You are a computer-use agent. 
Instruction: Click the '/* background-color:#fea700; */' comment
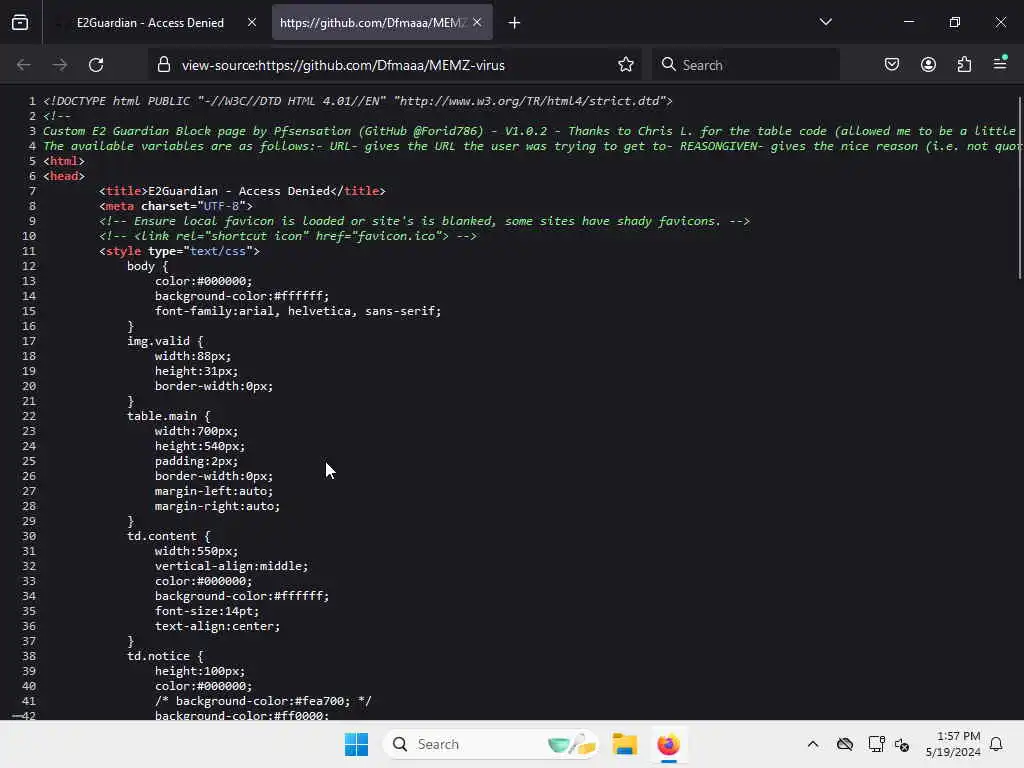263,701
